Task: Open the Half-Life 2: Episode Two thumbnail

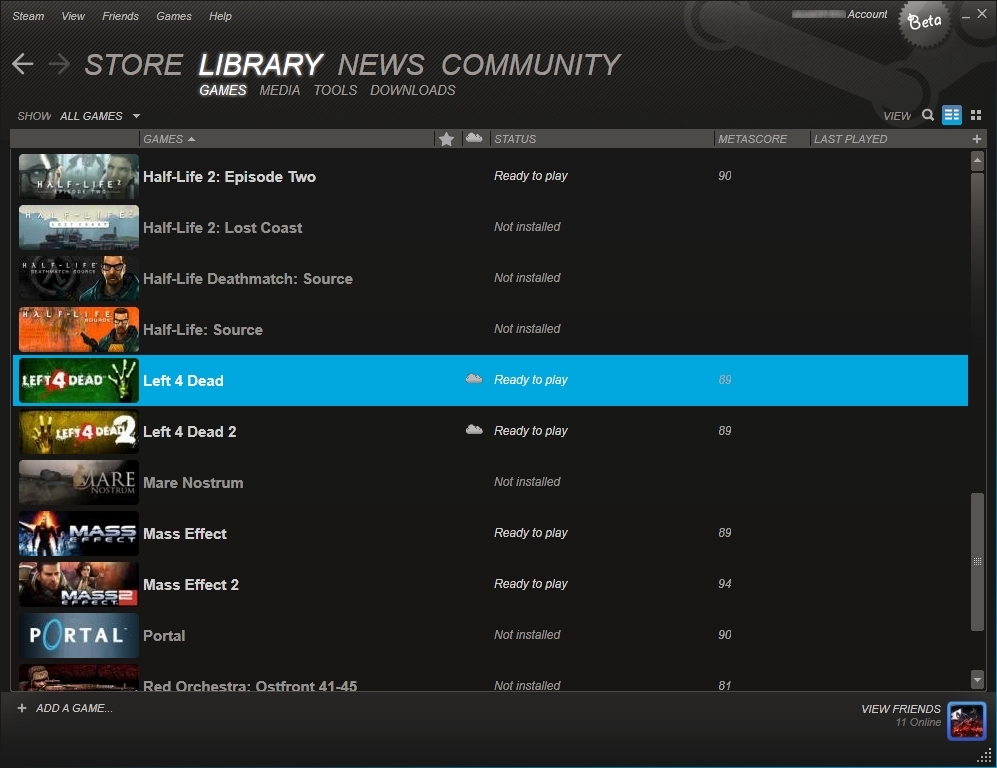Action: (x=78, y=176)
